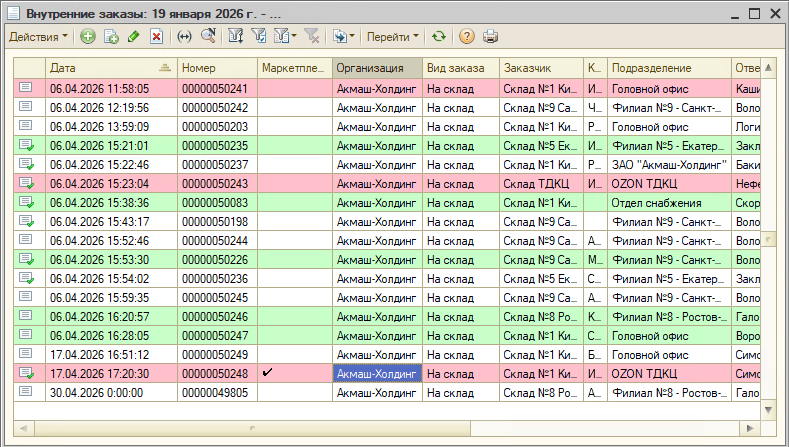
Task: Click document icon of order 0000050246
Action: pos(26,316)
